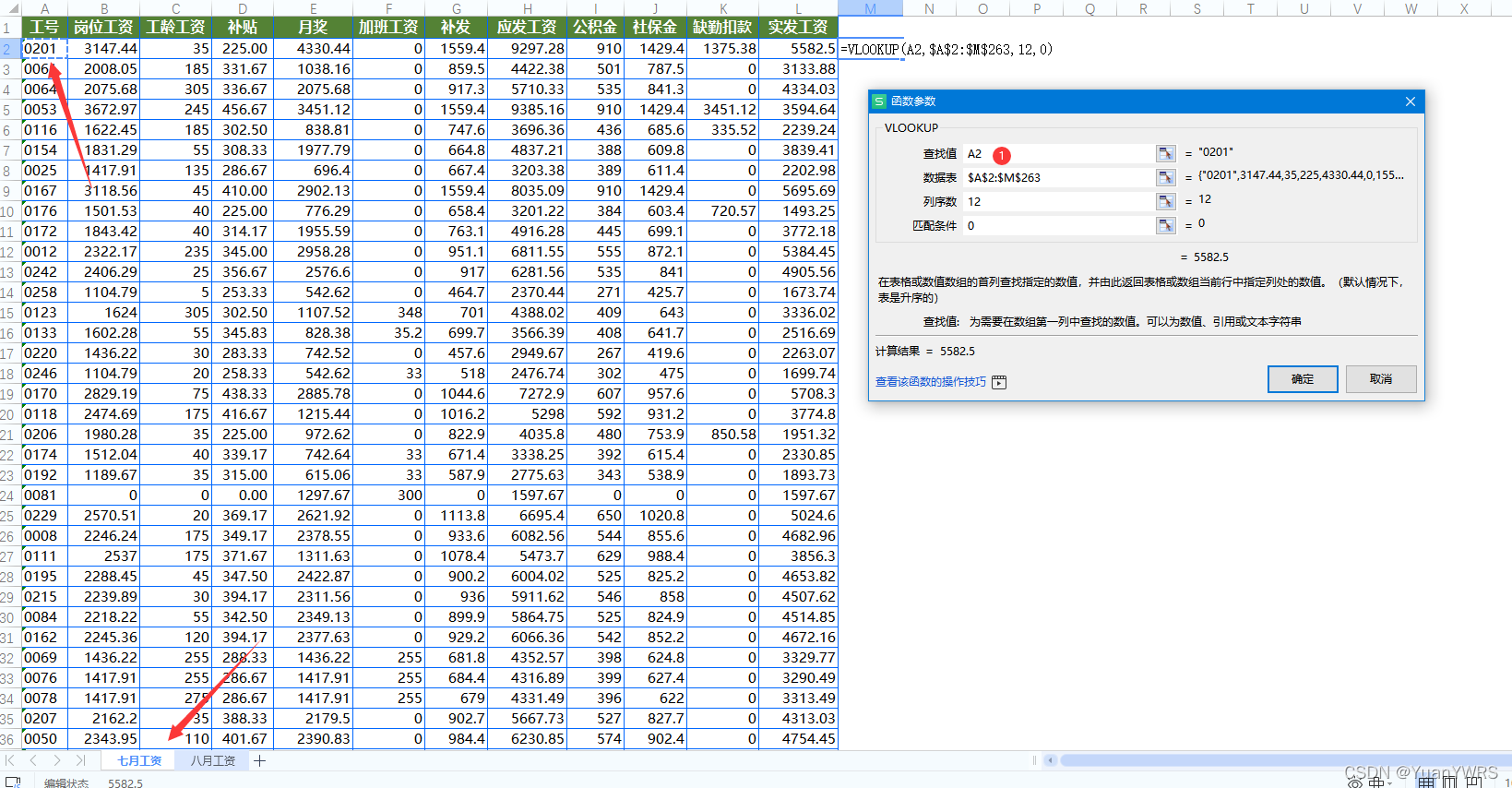Click the VLOOKUP formula in cell M2
1512x788 pixels.
pos(946,49)
